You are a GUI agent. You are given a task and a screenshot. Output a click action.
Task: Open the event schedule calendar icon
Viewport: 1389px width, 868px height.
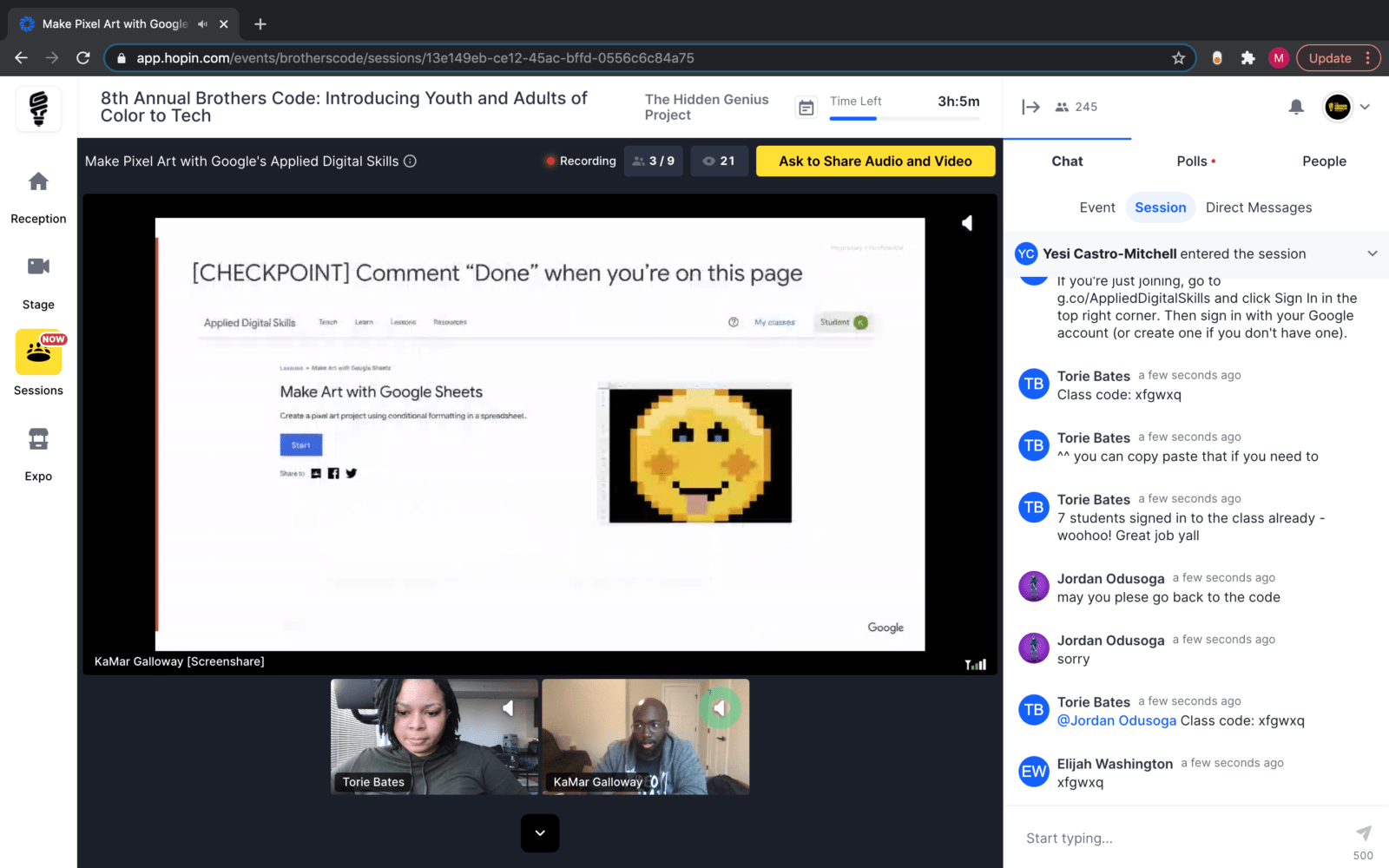tap(806, 108)
